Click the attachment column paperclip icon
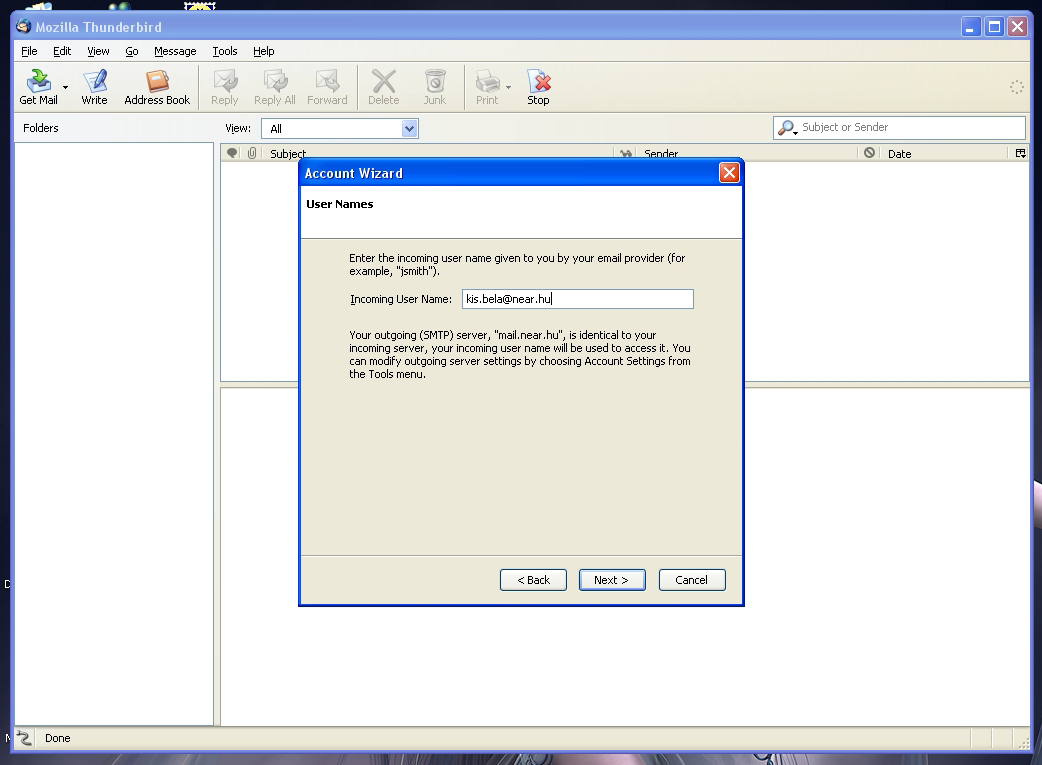 [252, 154]
